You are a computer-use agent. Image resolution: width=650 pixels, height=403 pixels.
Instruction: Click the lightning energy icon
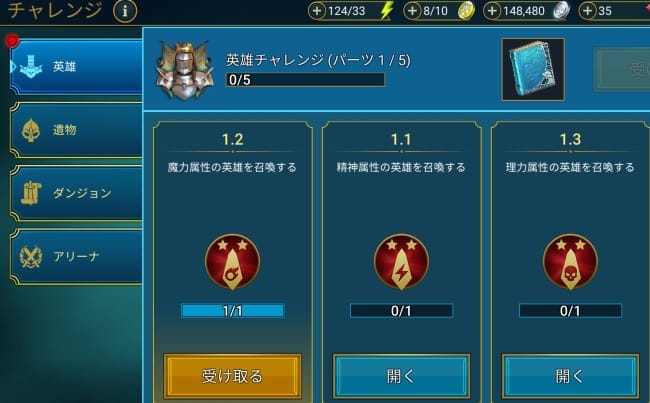coord(387,11)
